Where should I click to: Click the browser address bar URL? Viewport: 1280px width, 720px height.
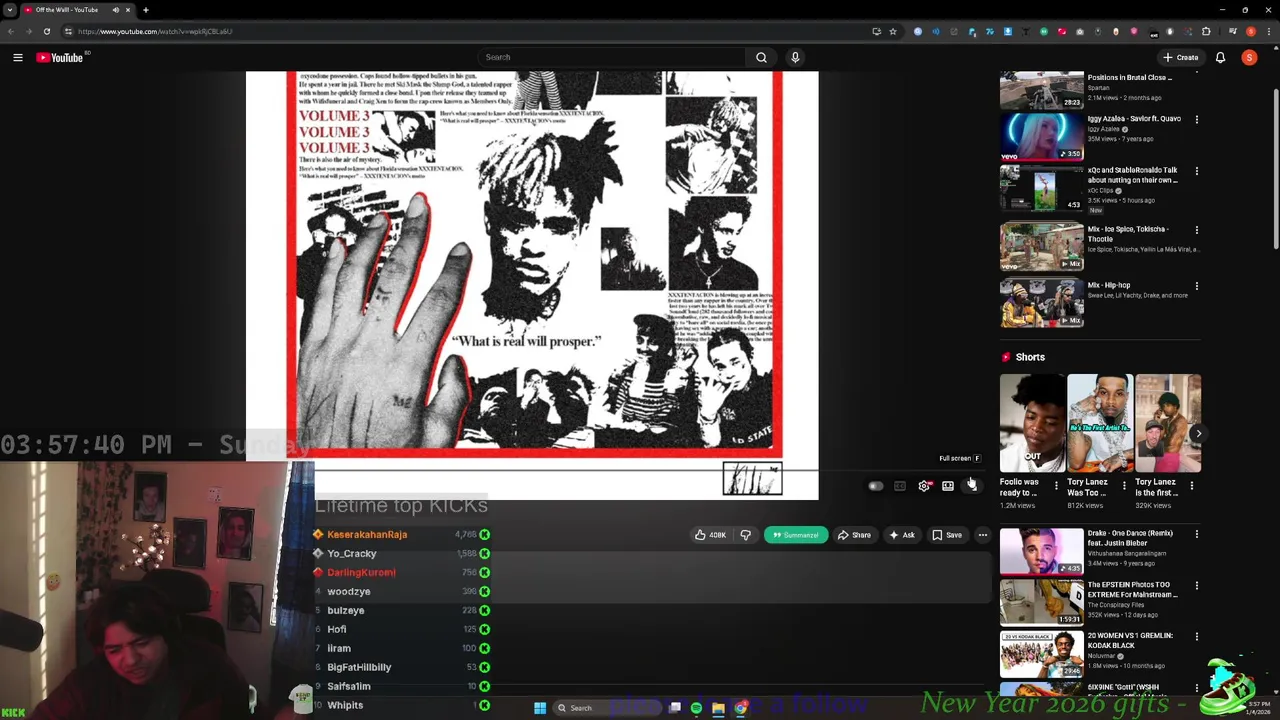(155, 31)
